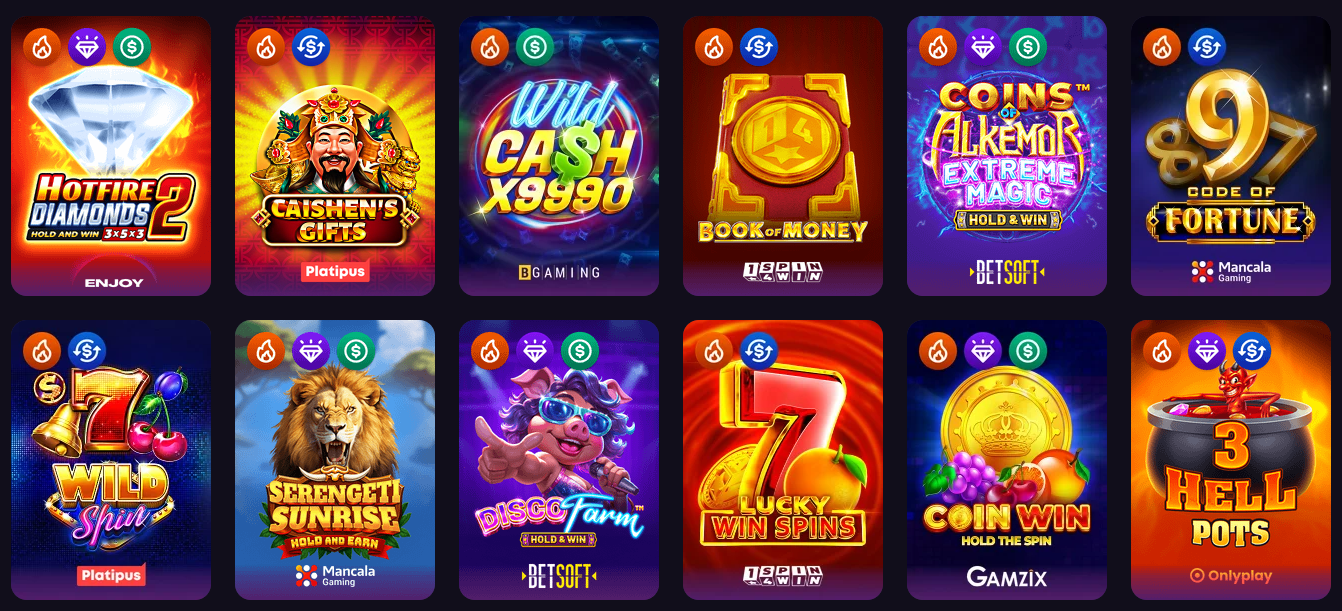The width and height of the screenshot is (1342, 611).
Task: Click the purple diamond icon on Coins of Alkemor
Action: [983, 46]
